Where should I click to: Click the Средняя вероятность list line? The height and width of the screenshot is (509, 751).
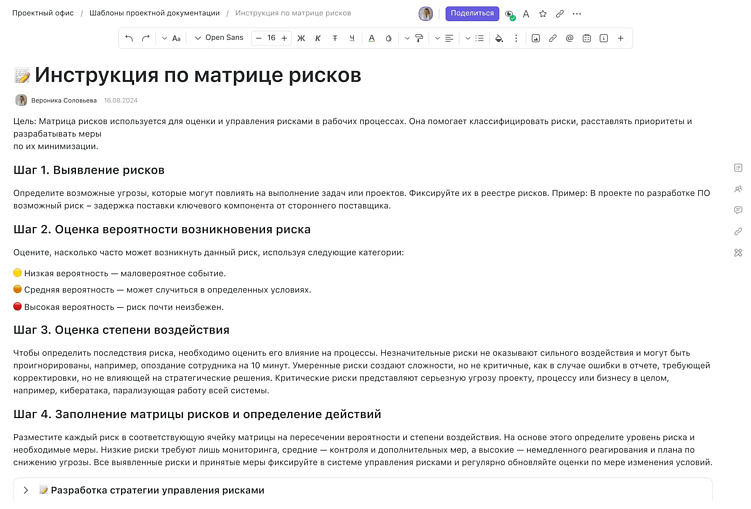pos(162,290)
